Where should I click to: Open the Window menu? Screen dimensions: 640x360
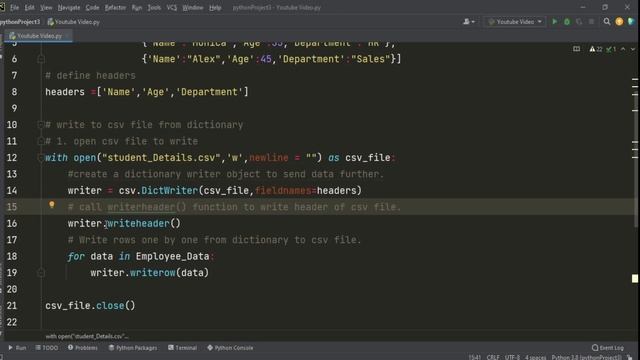[x=193, y=7]
